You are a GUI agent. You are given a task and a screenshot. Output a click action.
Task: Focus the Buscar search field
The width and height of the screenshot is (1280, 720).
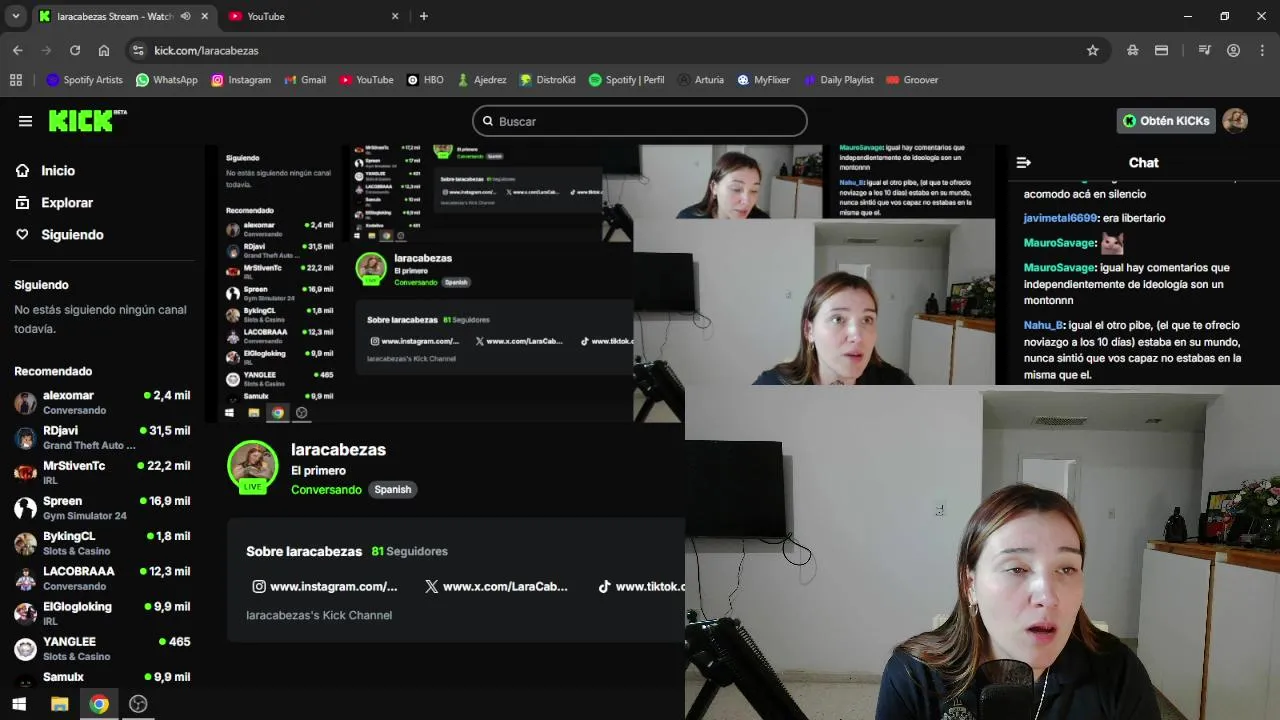[x=640, y=121]
